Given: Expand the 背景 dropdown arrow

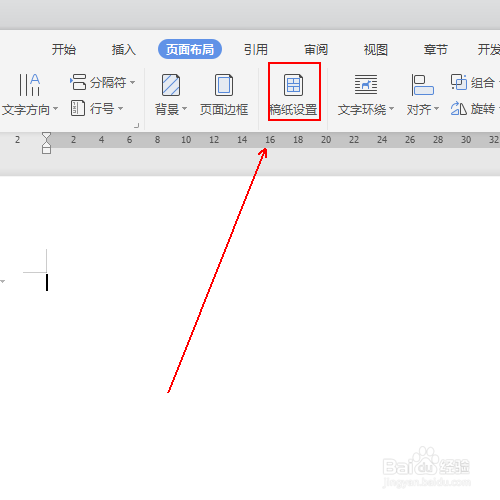Looking at the screenshot, I should [x=184, y=109].
